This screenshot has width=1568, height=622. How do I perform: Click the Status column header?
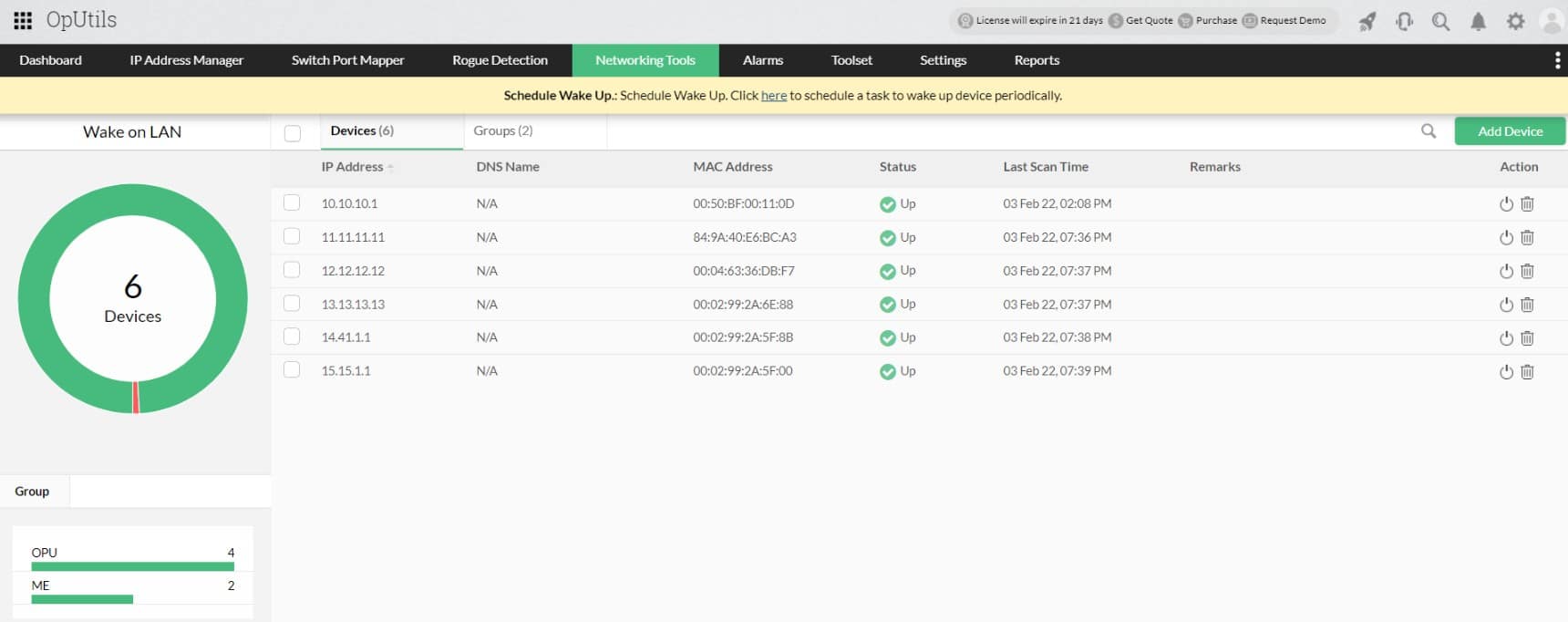pos(897,167)
